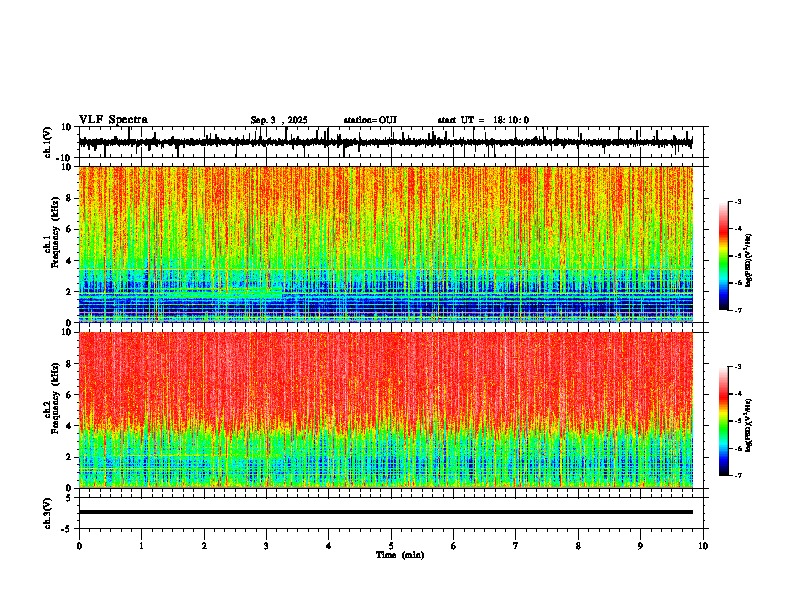The height and width of the screenshot is (612, 792).
Task: Click the log(PSD) title beside ch.1 color bar
Action: 749,260
